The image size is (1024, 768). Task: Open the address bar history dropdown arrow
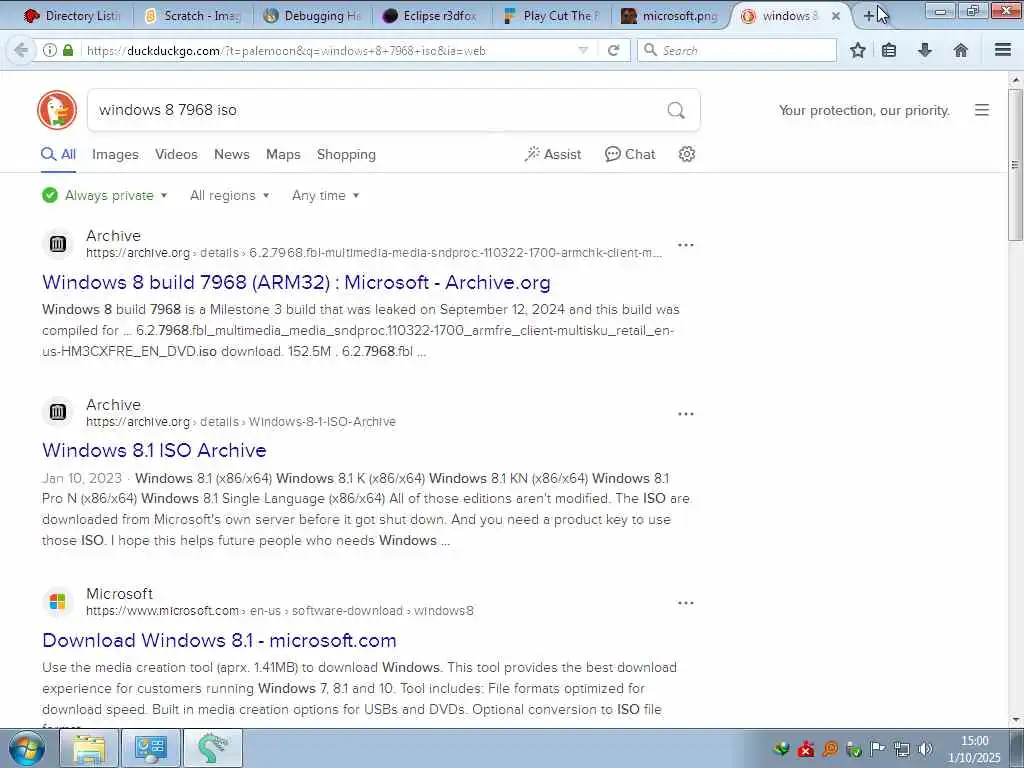(x=583, y=50)
